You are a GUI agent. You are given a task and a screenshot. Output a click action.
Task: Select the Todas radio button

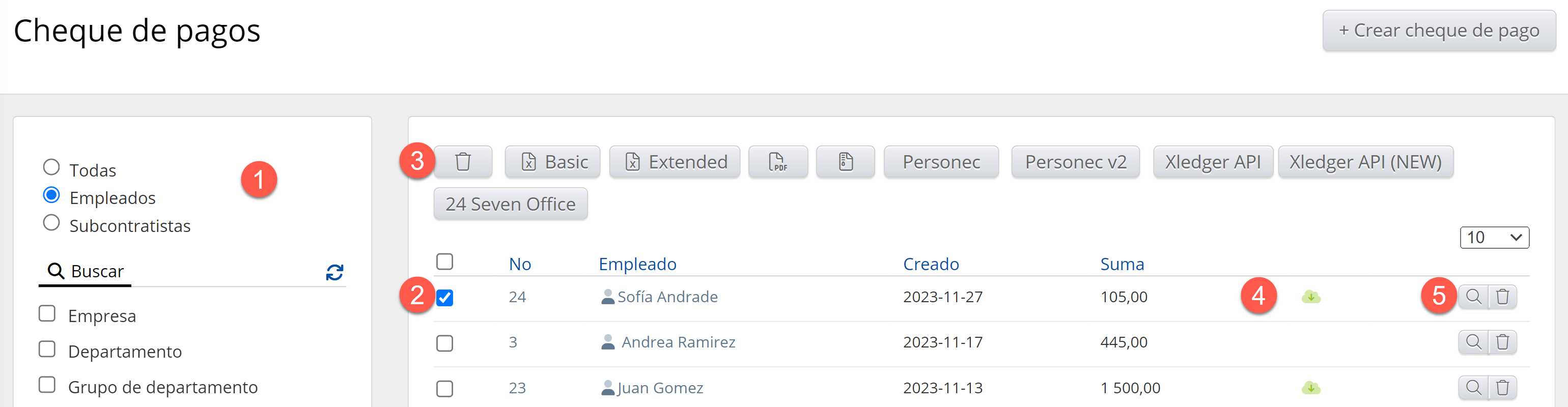52,167
